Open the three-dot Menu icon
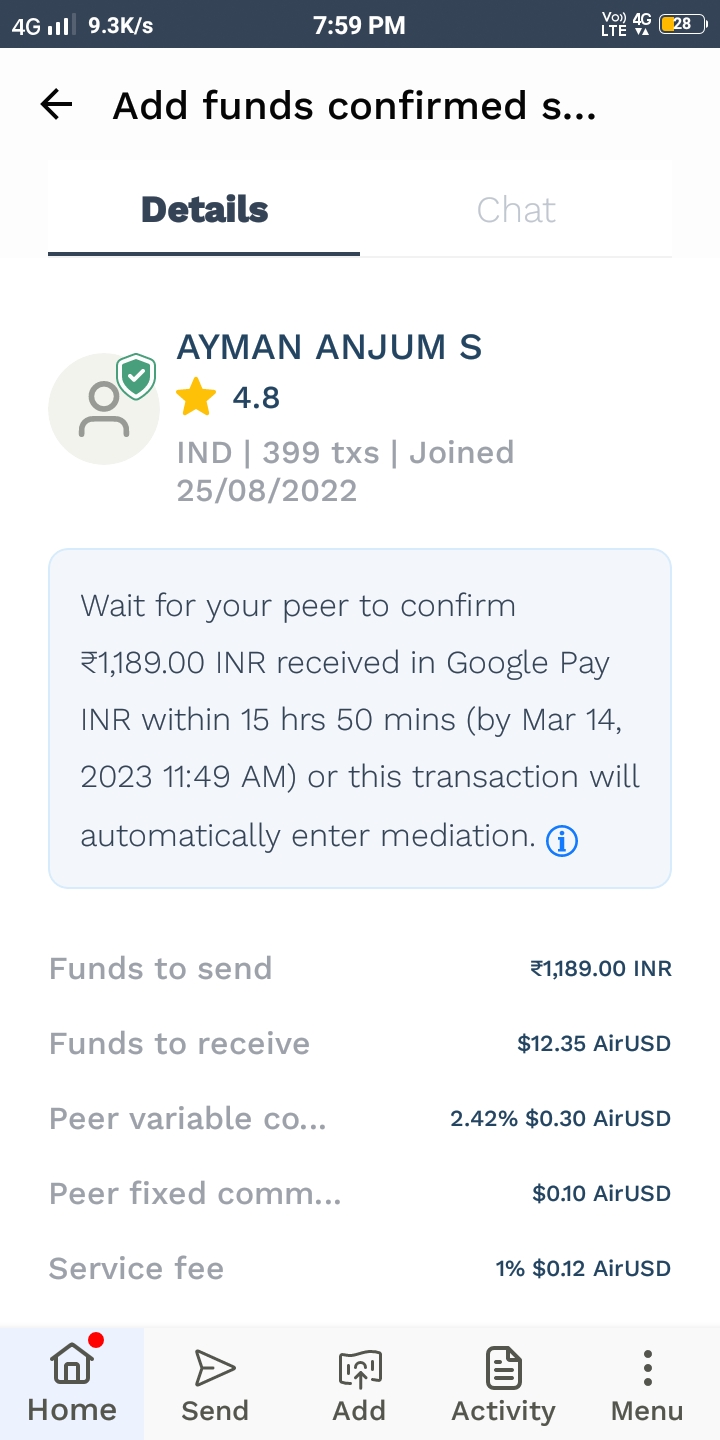This screenshot has width=720, height=1440. (647, 1369)
